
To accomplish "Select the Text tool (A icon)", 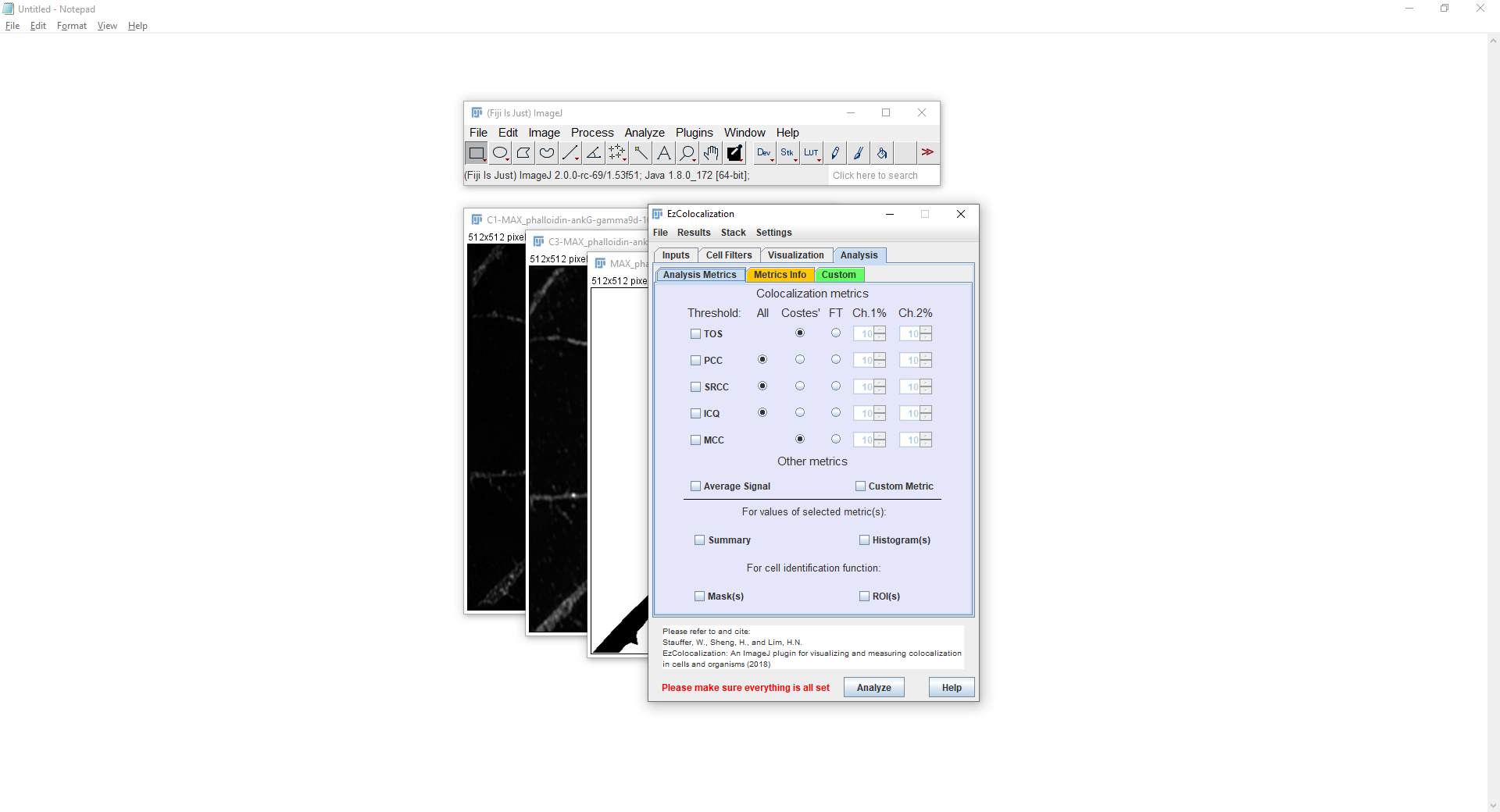I will click(x=664, y=153).
